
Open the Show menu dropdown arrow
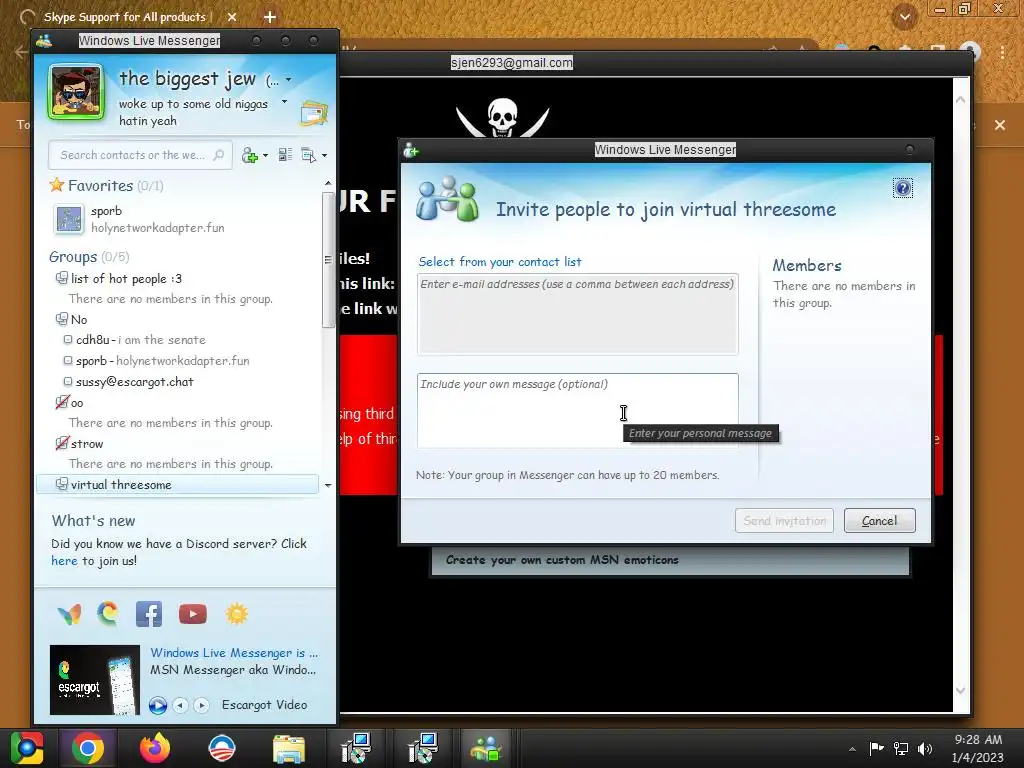click(325, 155)
